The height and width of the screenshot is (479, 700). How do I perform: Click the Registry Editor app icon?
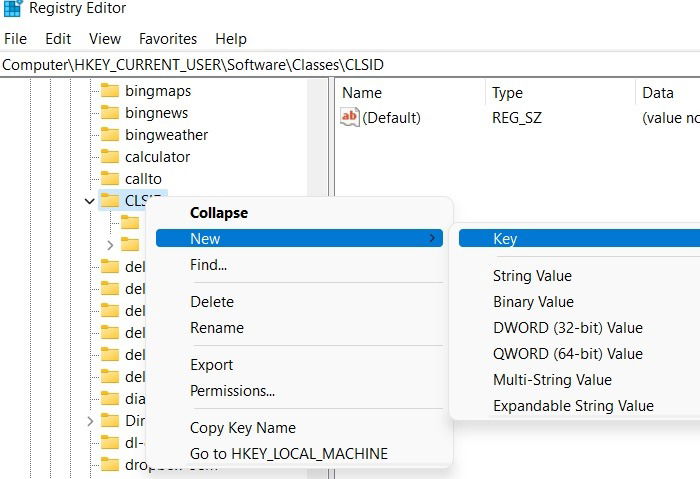point(12,8)
